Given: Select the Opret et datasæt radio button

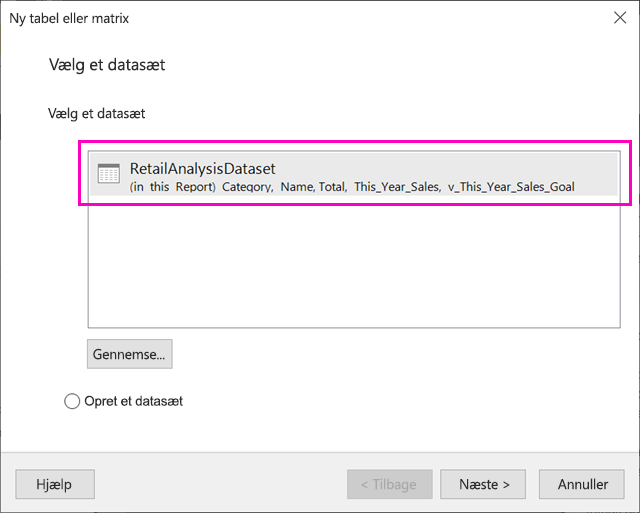Looking at the screenshot, I should pos(72,401).
